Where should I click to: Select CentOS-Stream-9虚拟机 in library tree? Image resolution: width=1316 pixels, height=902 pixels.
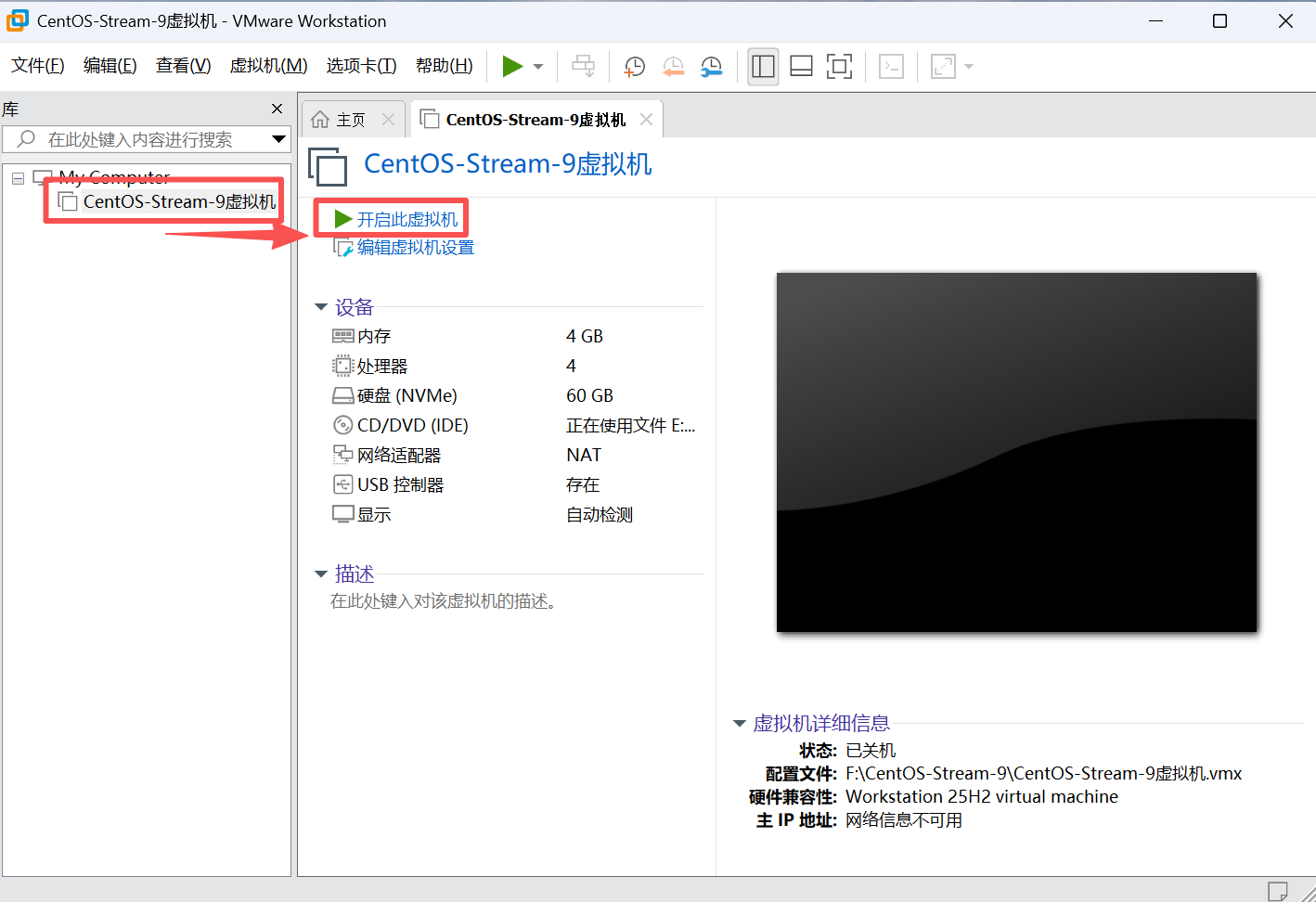[x=179, y=201]
